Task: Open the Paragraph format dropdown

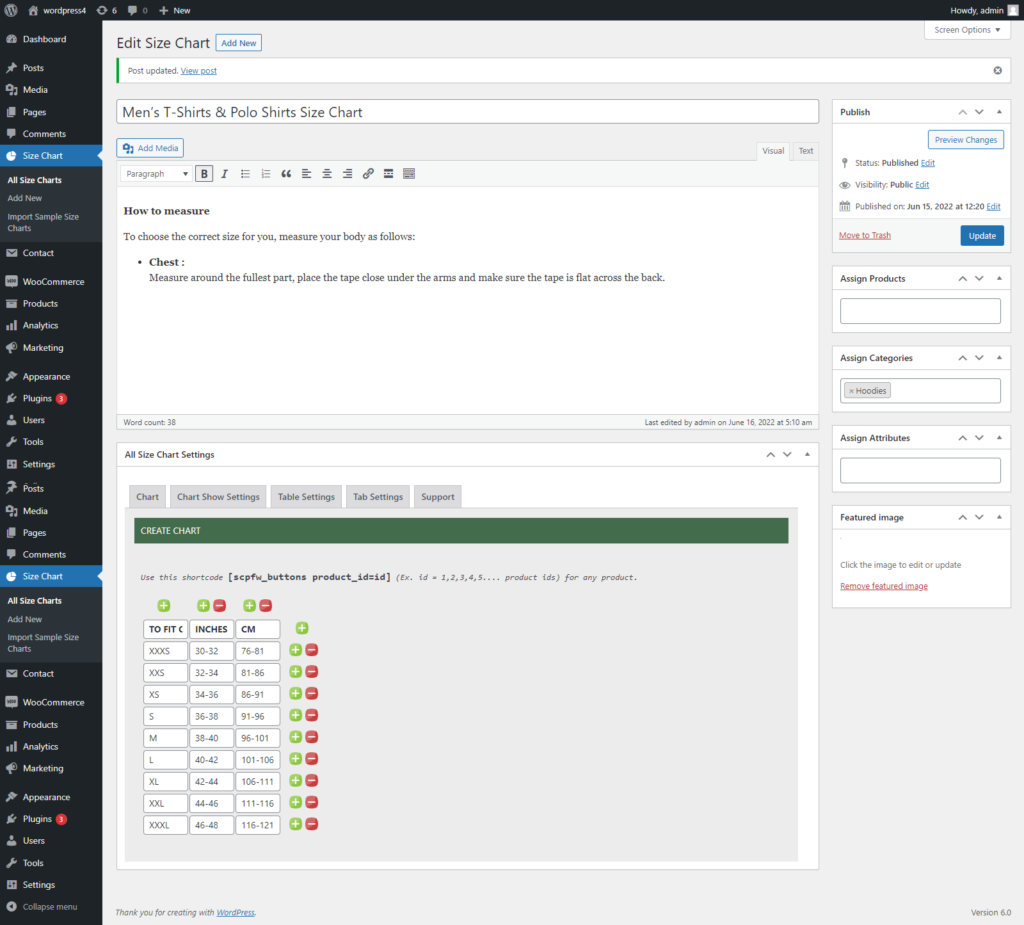Action: [x=156, y=174]
